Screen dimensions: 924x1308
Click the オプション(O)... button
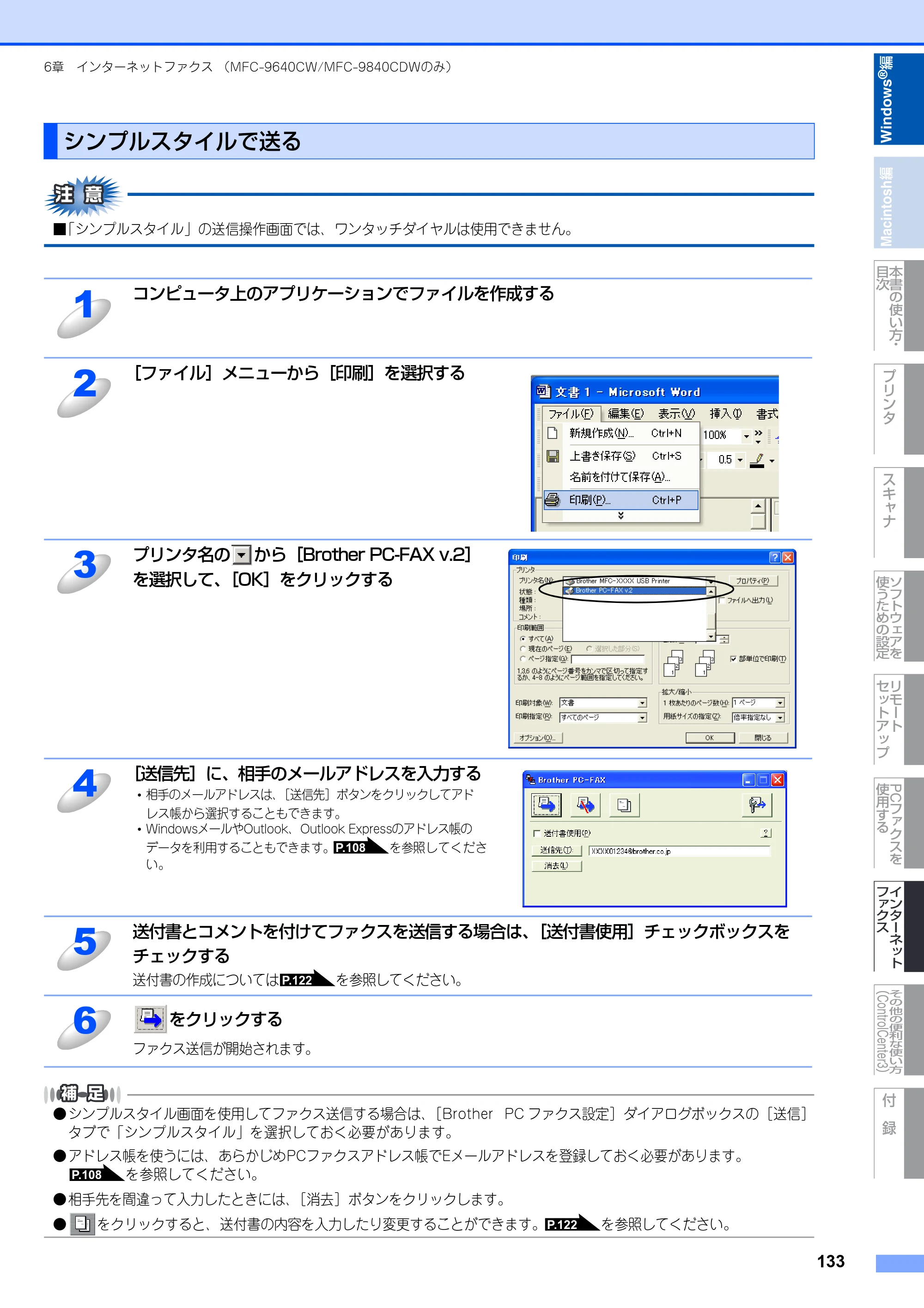538,738
